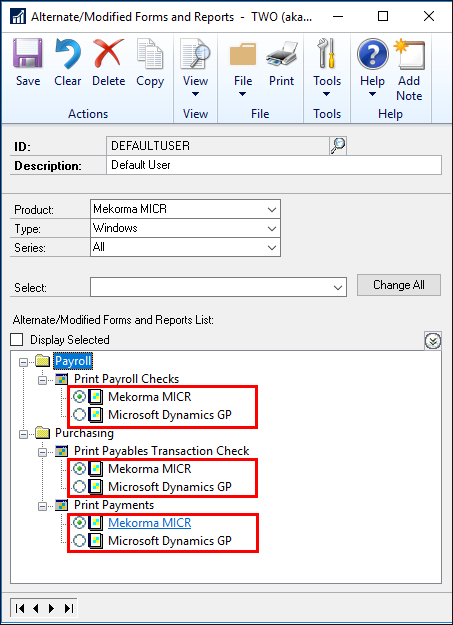The width and height of the screenshot is (453, 625).
Task: Click the Payroll folder icon
Action: pos(42,361)
